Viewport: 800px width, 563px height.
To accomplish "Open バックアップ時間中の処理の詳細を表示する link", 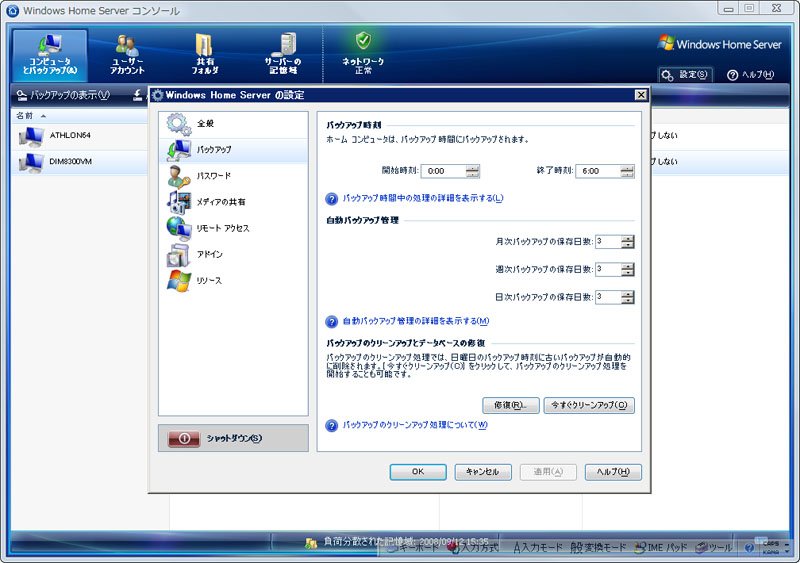I will [x=422, y=198].
